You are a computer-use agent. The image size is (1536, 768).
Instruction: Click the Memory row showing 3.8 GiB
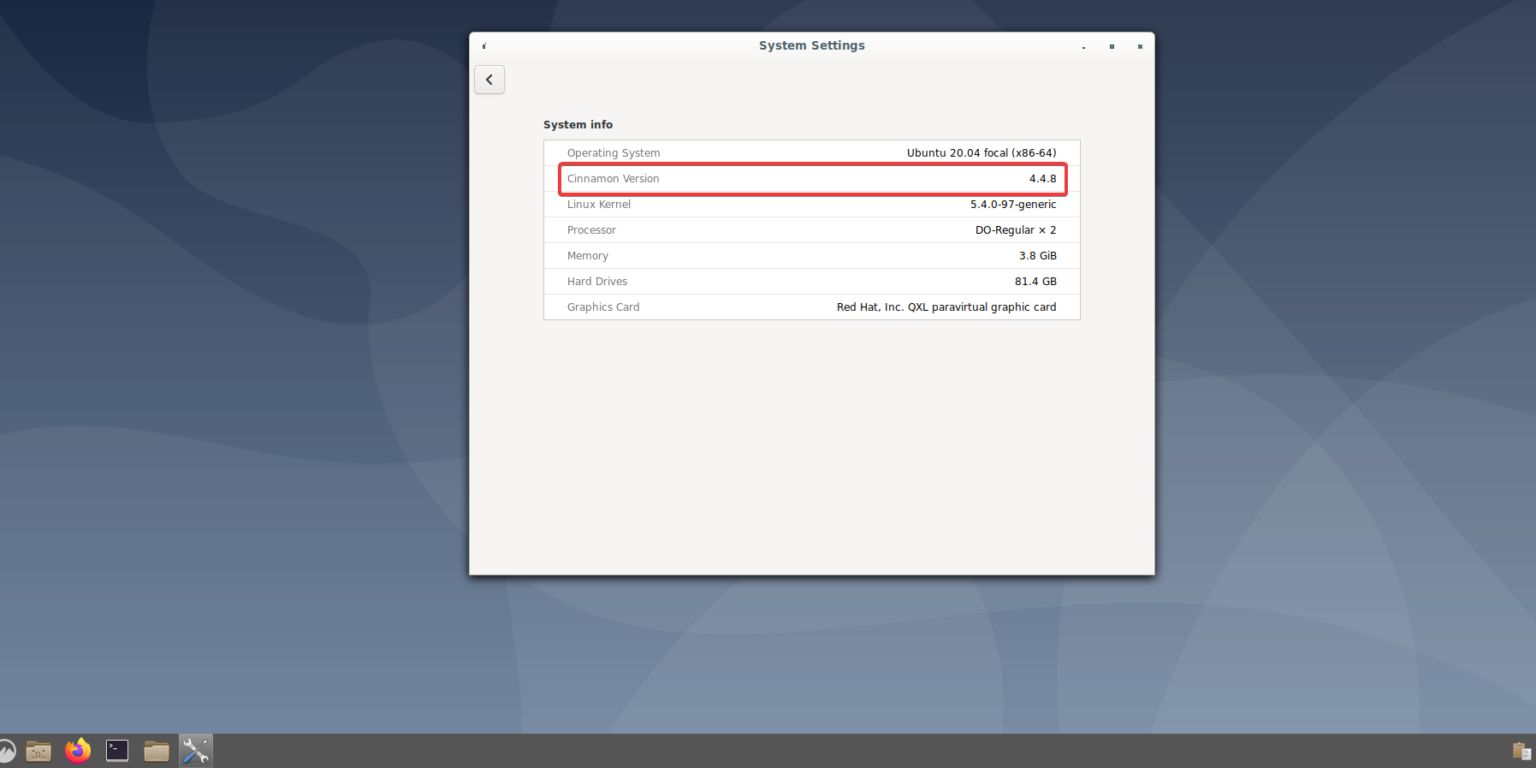tap(812, 255)
